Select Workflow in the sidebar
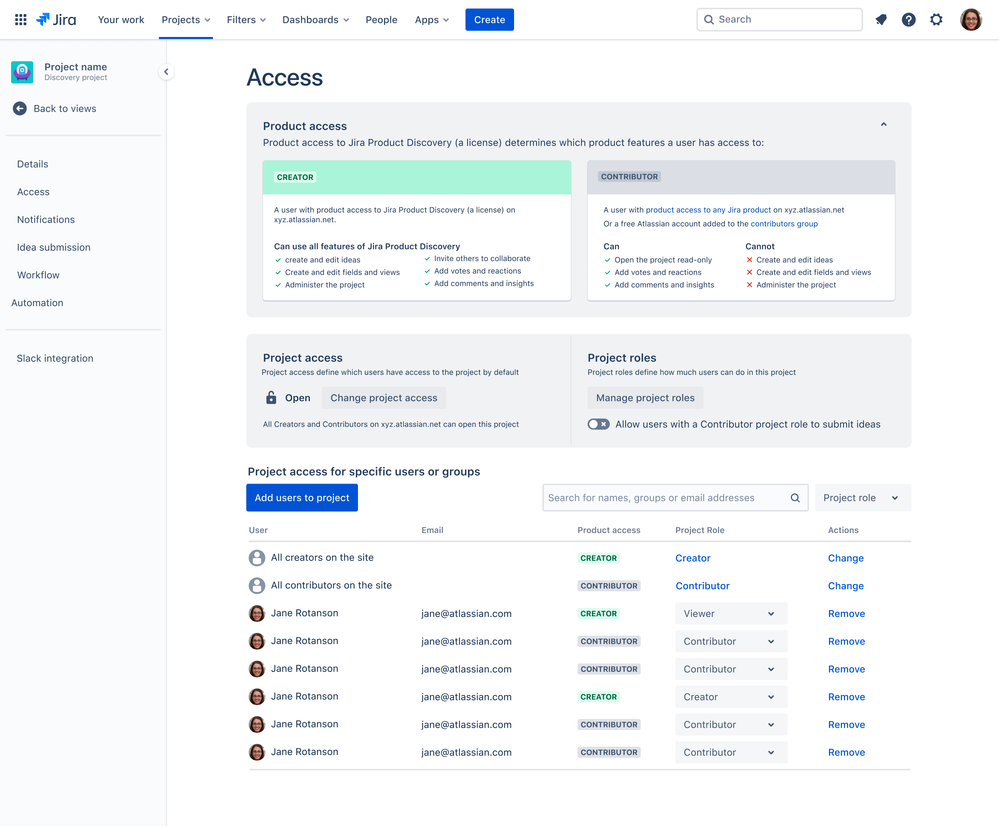999x826 pixels. coord(38,275)
